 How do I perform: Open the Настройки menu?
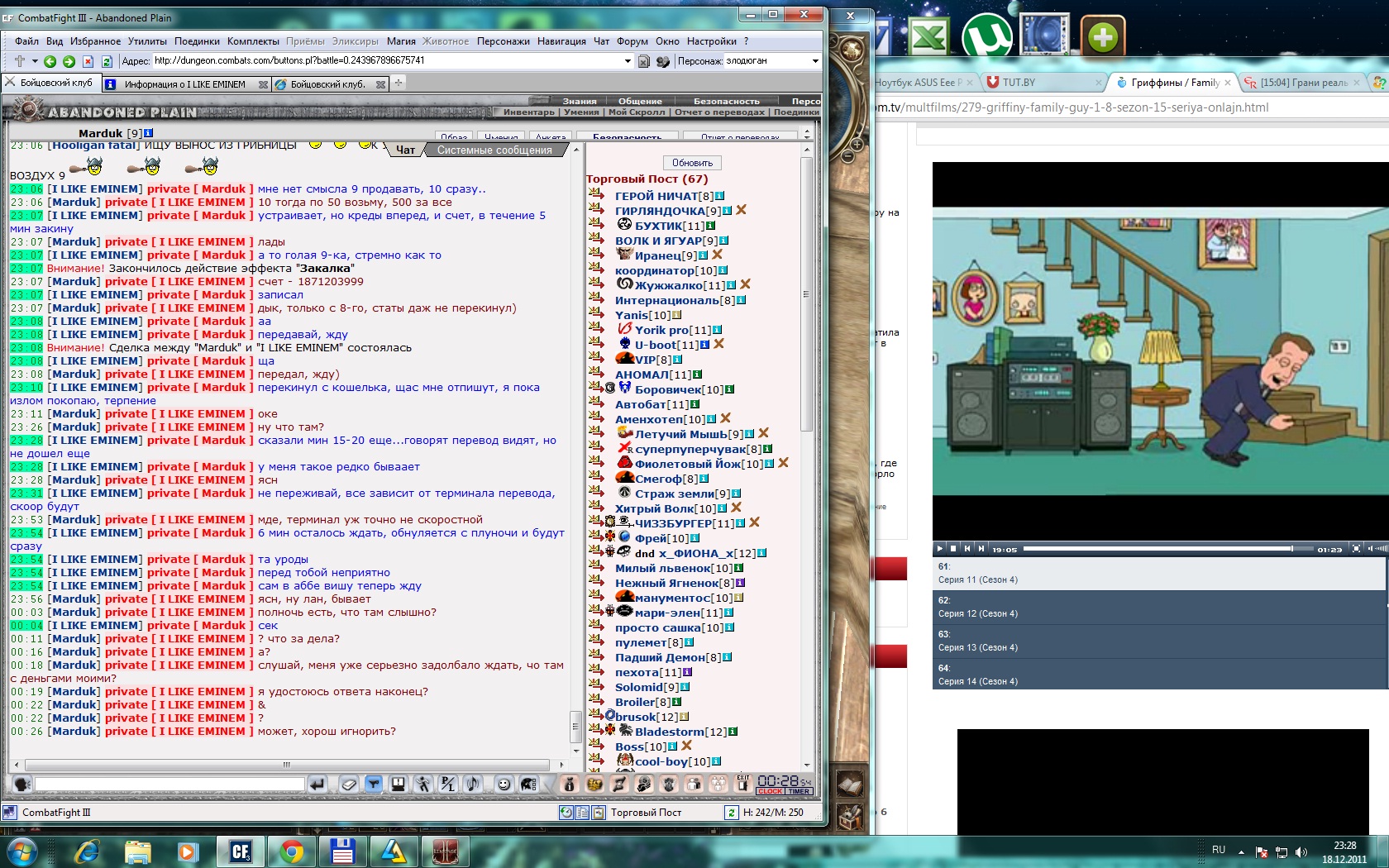(711, 41)
